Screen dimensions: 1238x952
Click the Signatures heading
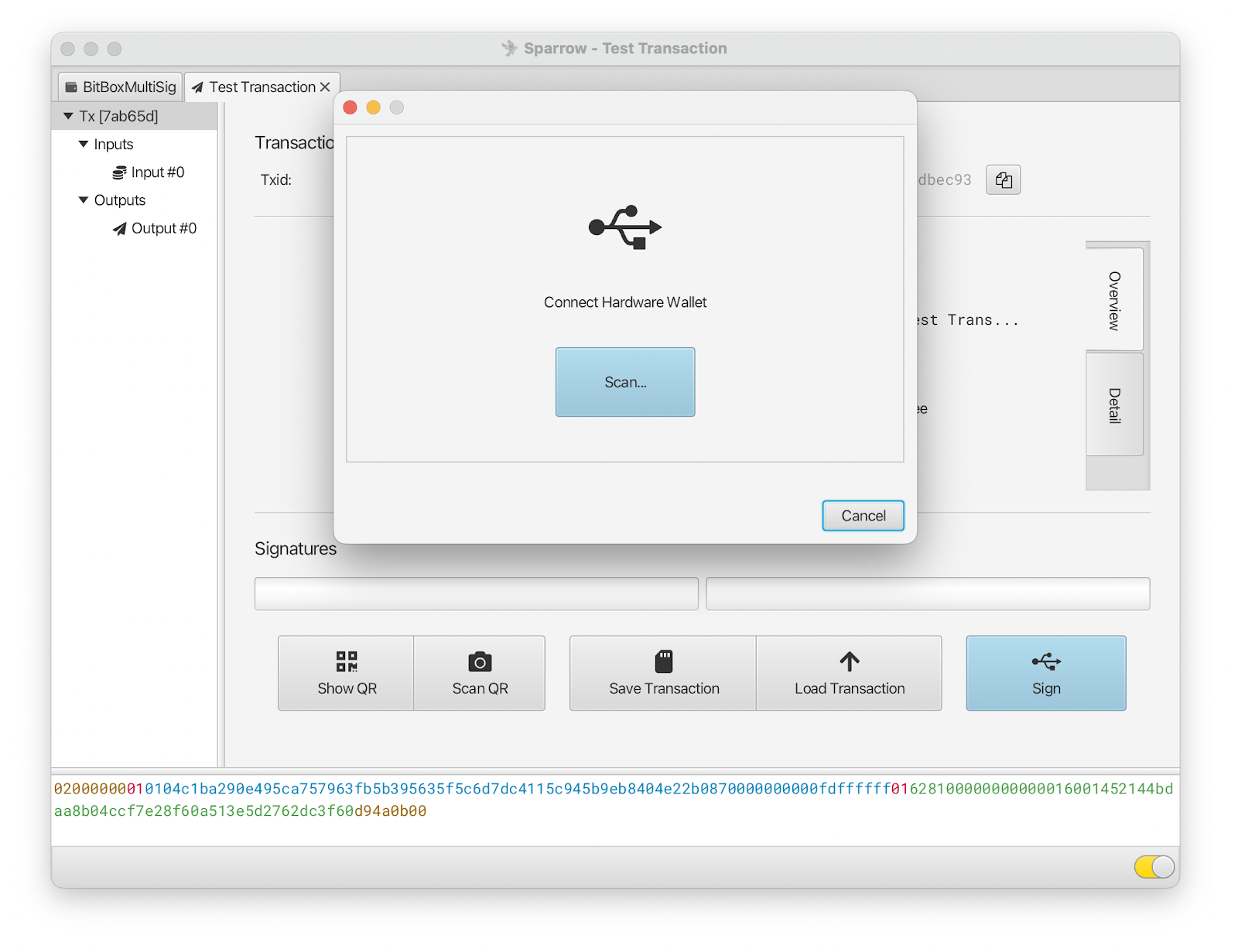[x=296, y=548]
